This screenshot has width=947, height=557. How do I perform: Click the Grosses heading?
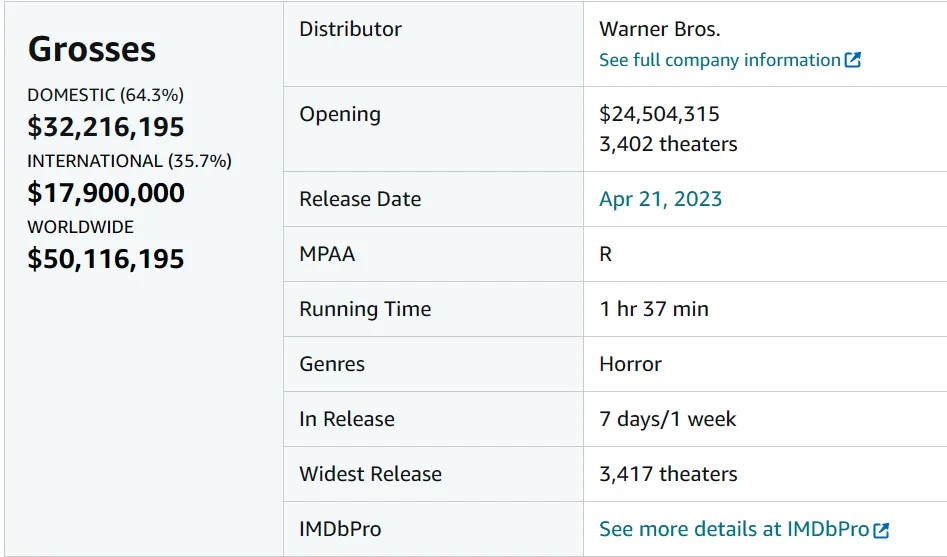(92, 49)
